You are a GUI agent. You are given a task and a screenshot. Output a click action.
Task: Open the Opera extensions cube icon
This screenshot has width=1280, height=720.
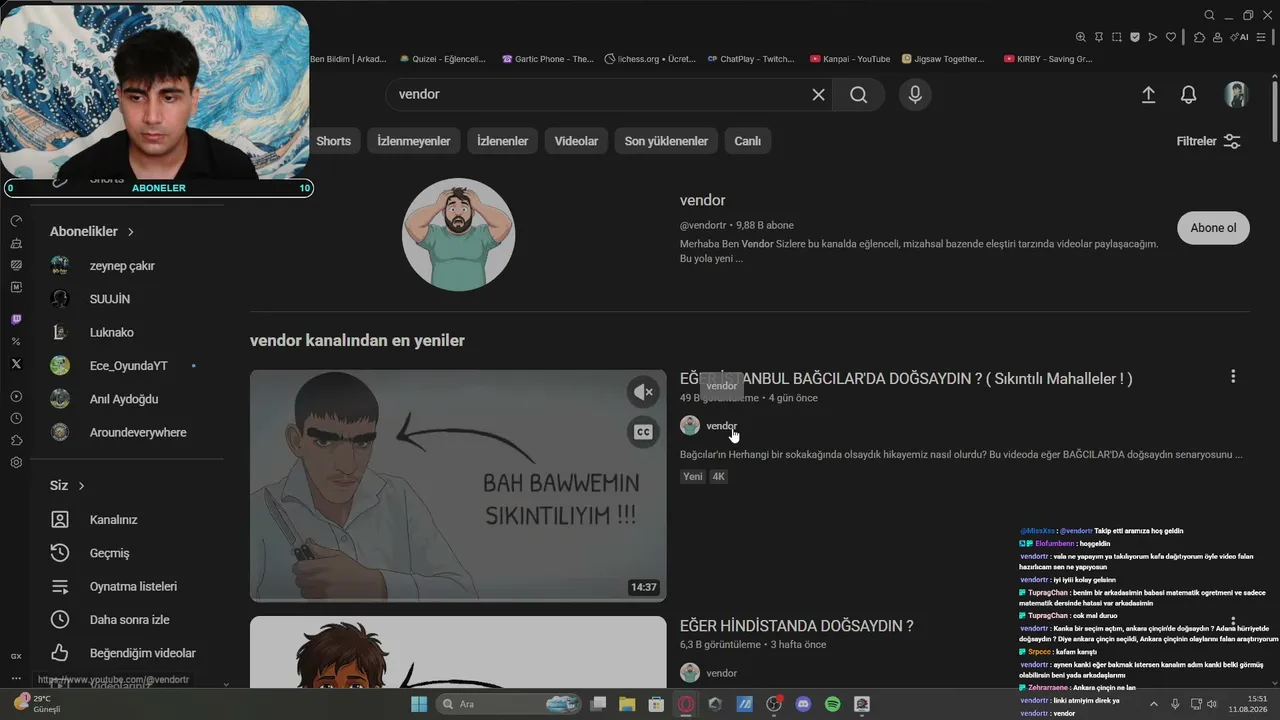1199,37
